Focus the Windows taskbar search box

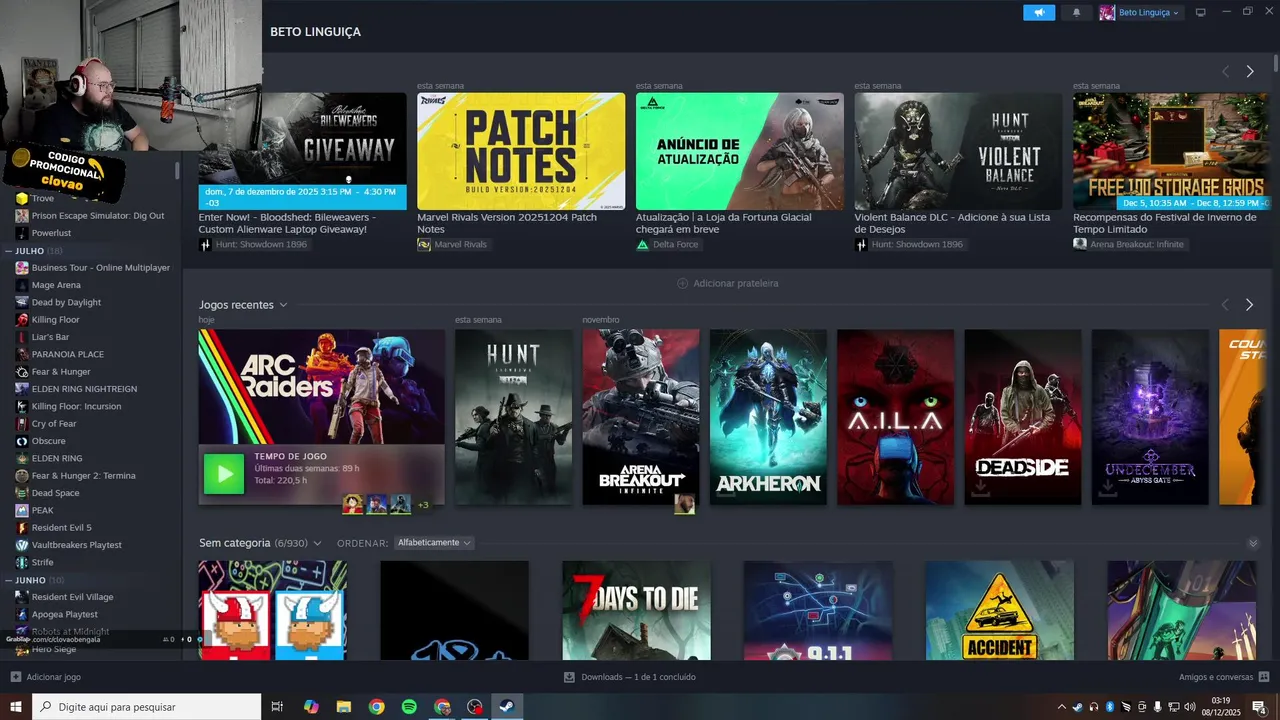147,707
